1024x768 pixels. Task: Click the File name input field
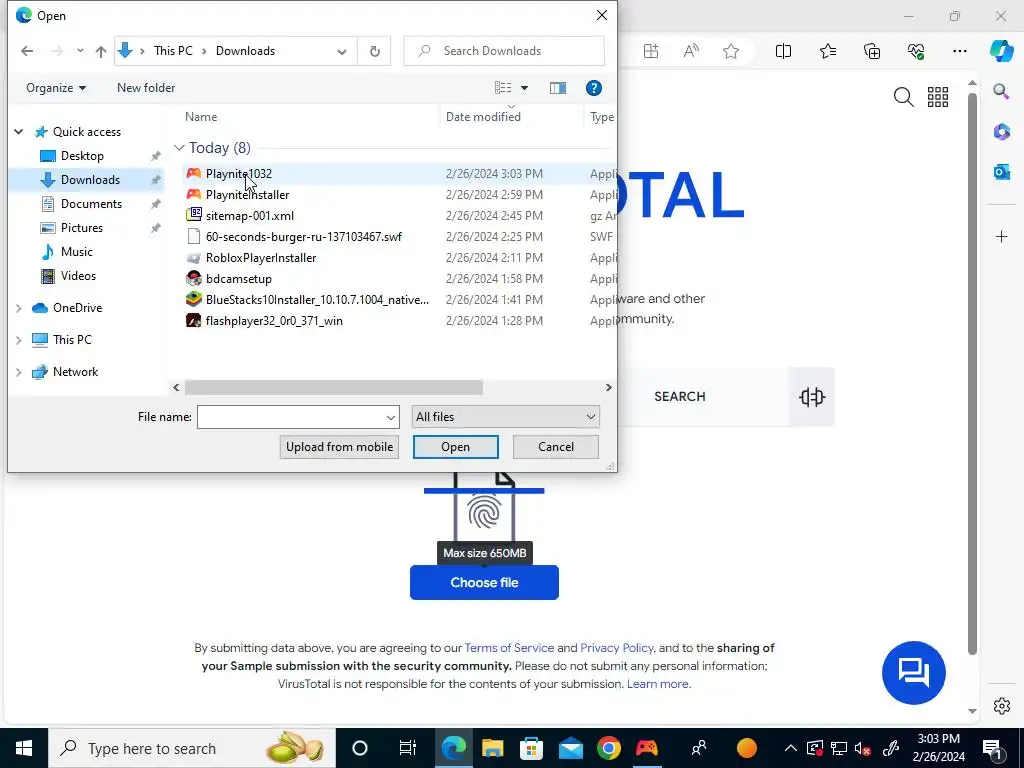coord(291,417)
